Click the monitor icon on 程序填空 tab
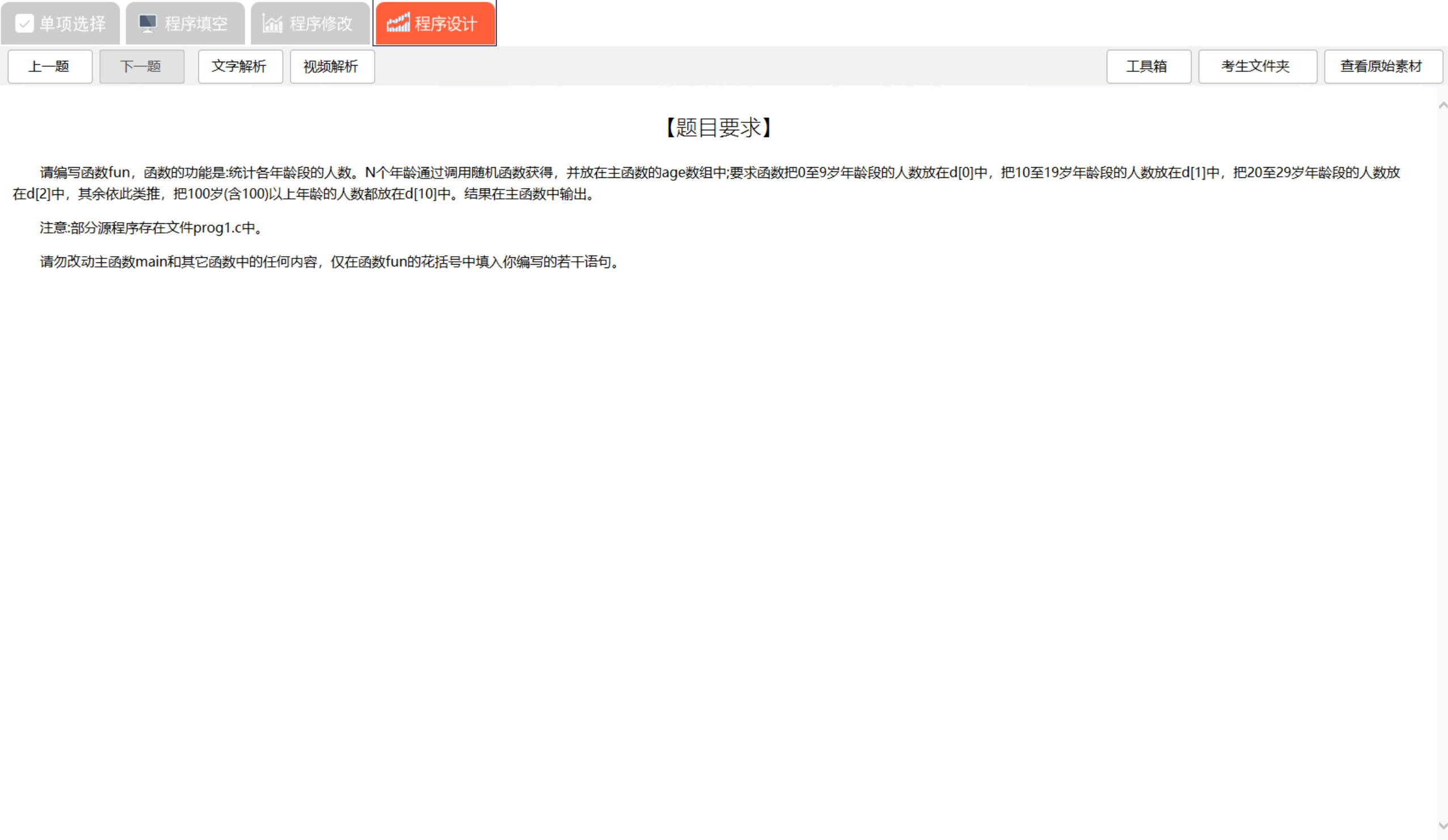The image size is (1448, 840). [x=147, y=24]
